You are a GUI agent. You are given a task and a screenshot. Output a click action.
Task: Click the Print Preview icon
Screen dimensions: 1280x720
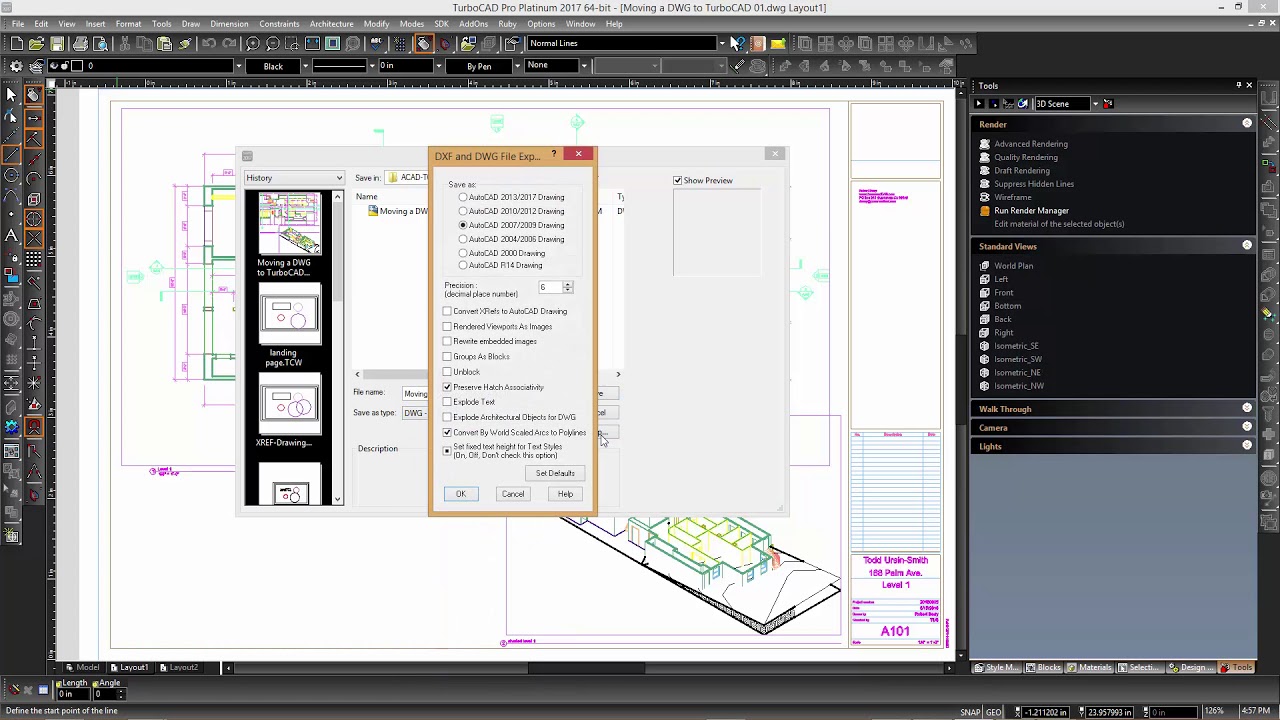coord(102,43)
